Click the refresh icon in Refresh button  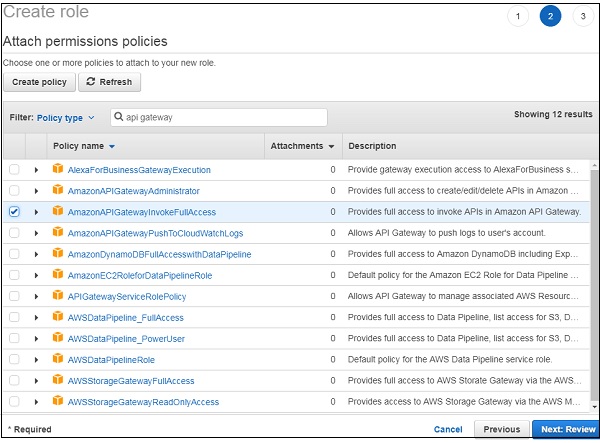[91, 82]
